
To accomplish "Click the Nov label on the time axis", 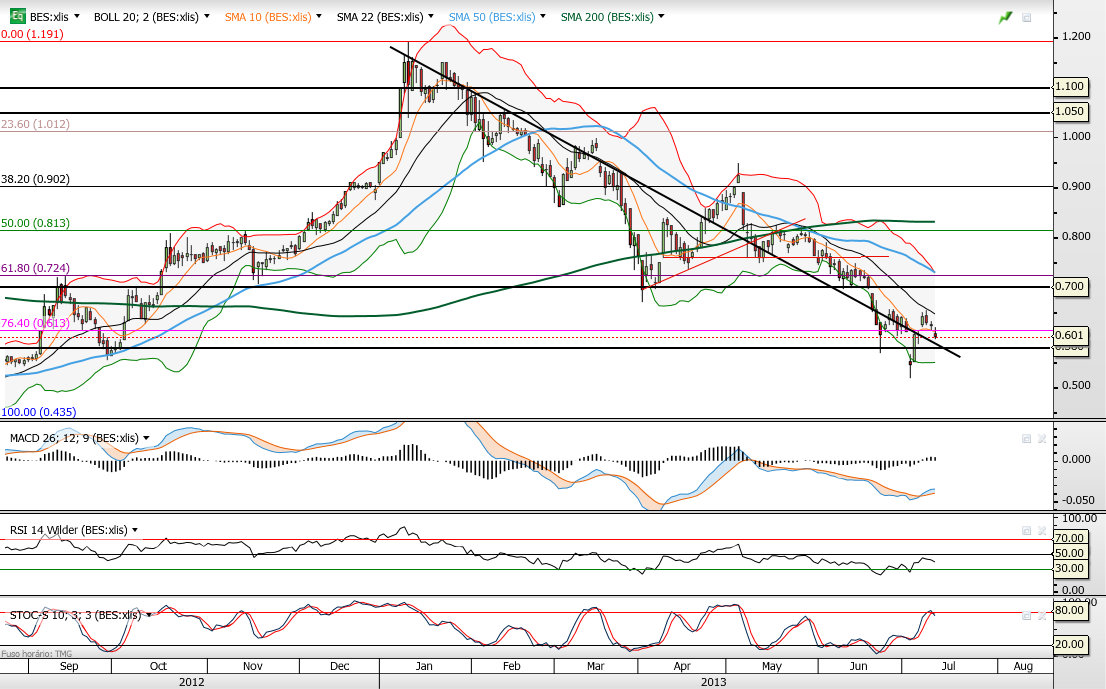I will pos(253,666).
